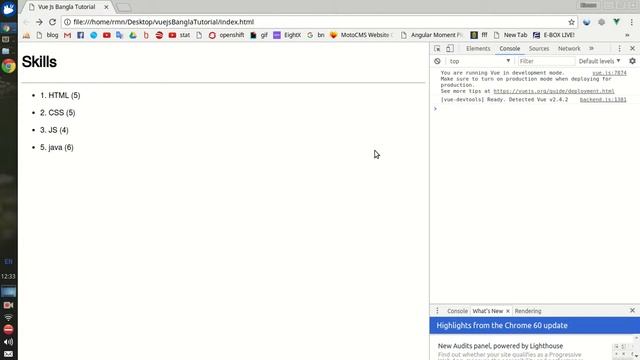640x360 pixels.
Task: Open a new browser tab
Action: 124,7
